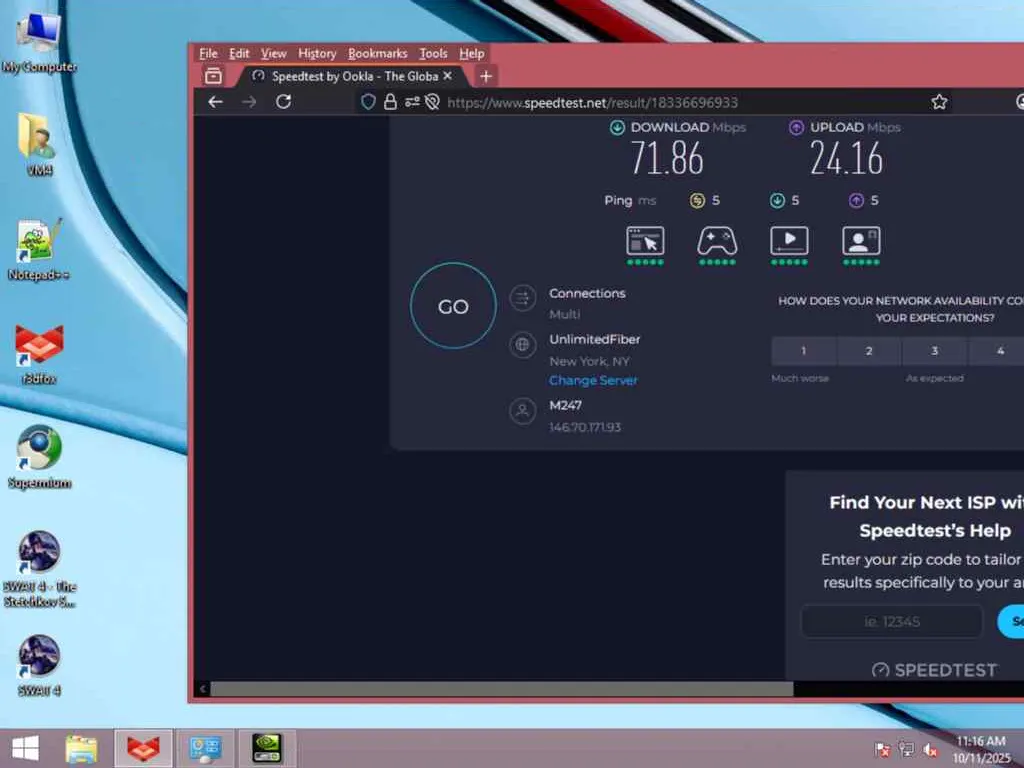
Task: Reload the Speedtest page
Action: (283, 102)
